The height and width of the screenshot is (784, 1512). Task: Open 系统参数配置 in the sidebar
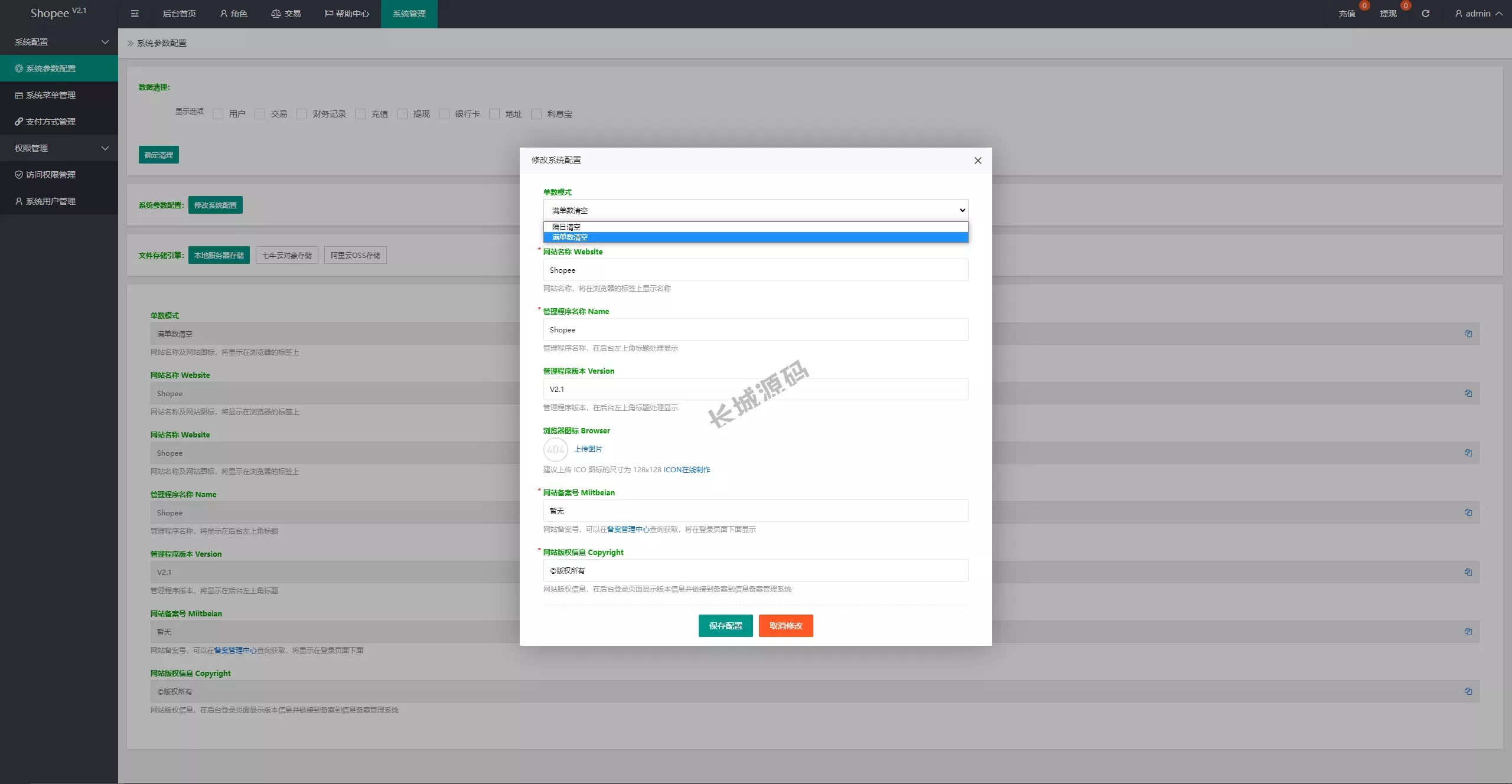coord(59,68)
